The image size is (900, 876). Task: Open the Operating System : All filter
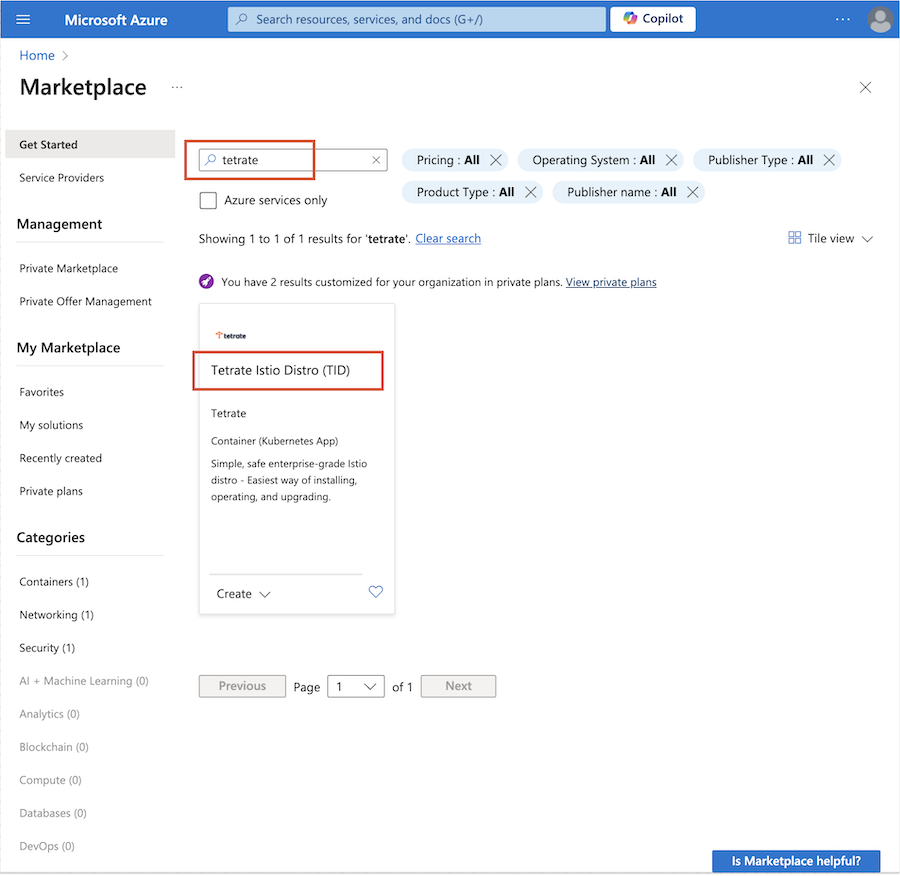tap(593, 160)
